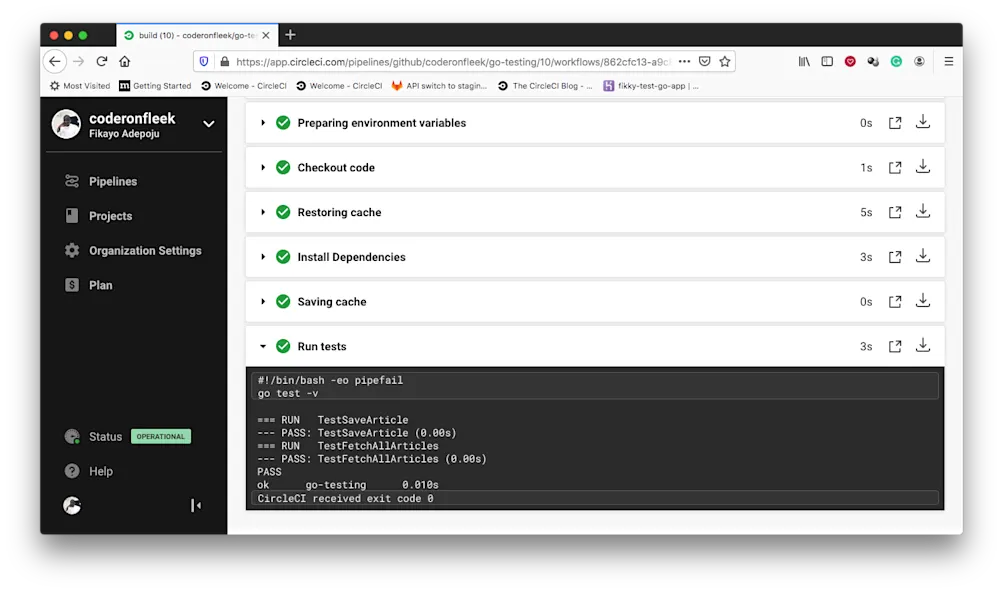The image size is (1003, 592).
Task: Download the Saving cache output
Action: (922, 300)
